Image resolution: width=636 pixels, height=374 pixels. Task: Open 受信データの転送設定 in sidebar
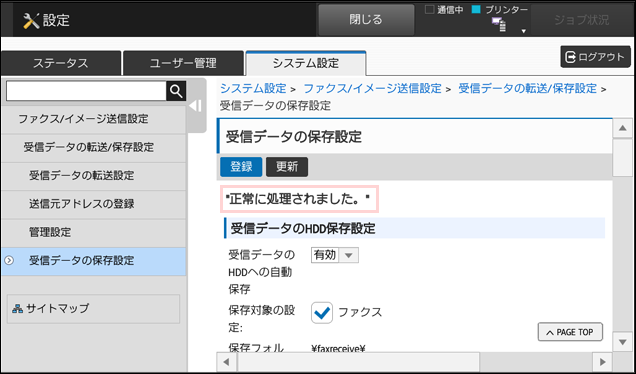click(94, 176)
